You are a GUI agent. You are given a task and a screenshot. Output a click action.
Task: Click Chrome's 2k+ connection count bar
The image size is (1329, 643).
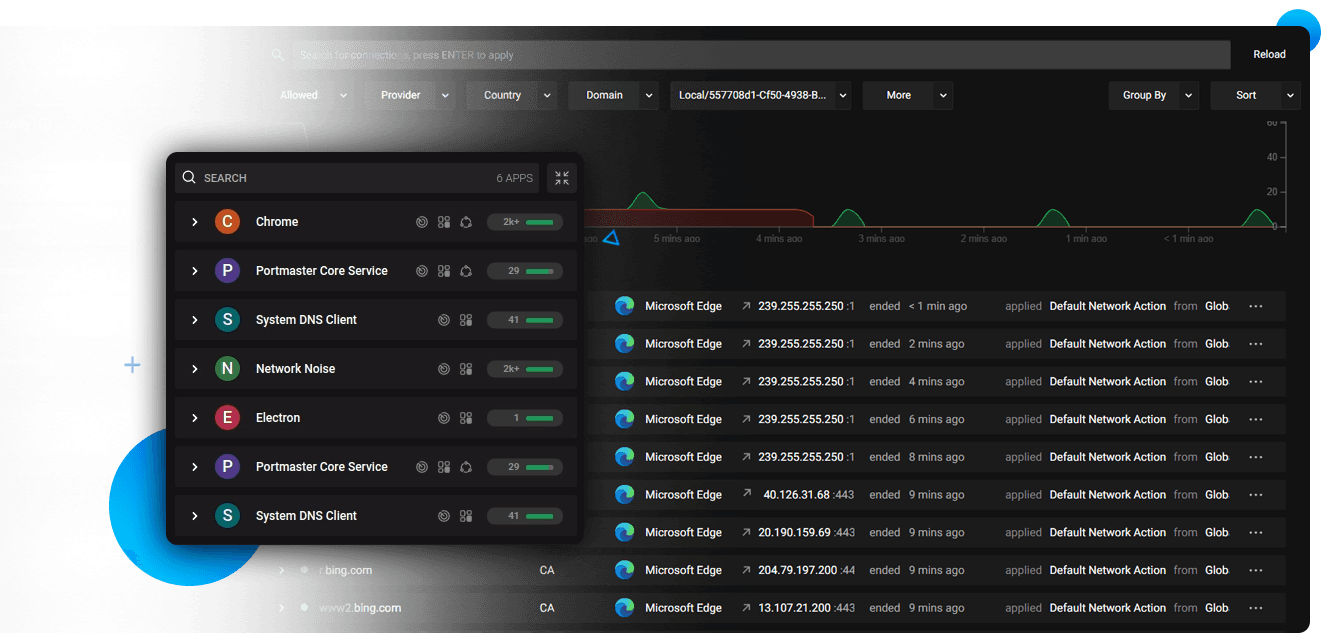[525, 222]
